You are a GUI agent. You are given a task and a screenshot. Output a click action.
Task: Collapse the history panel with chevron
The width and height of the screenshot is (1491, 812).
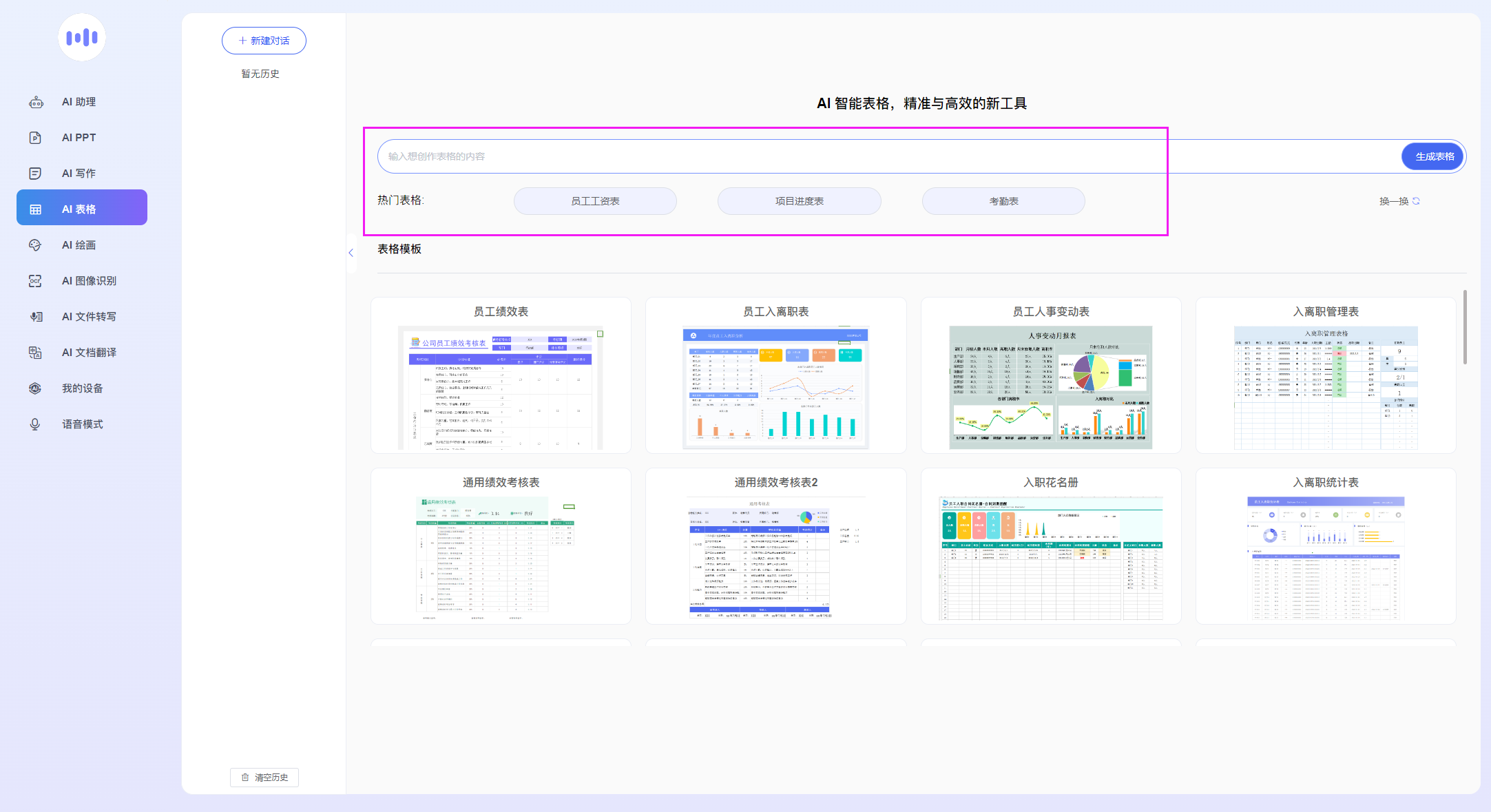[351, 253]
